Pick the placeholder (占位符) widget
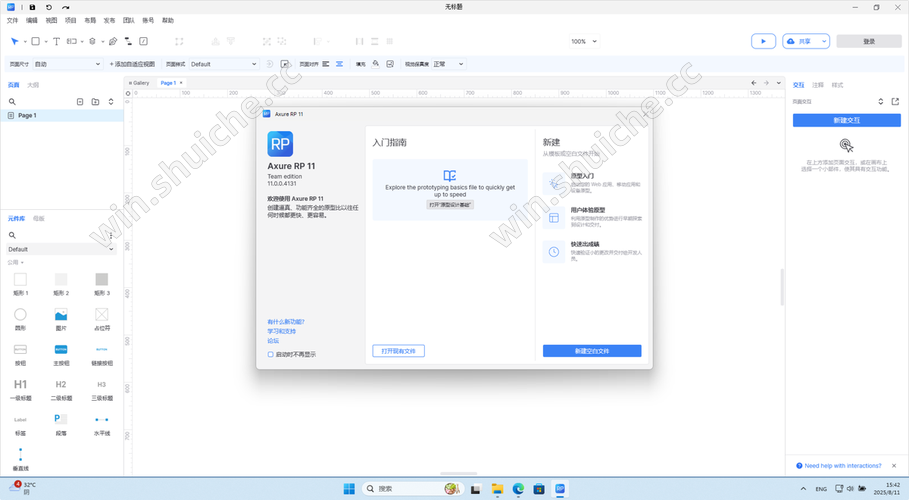Viewport: 909px width, 500px height. (101, 319)
